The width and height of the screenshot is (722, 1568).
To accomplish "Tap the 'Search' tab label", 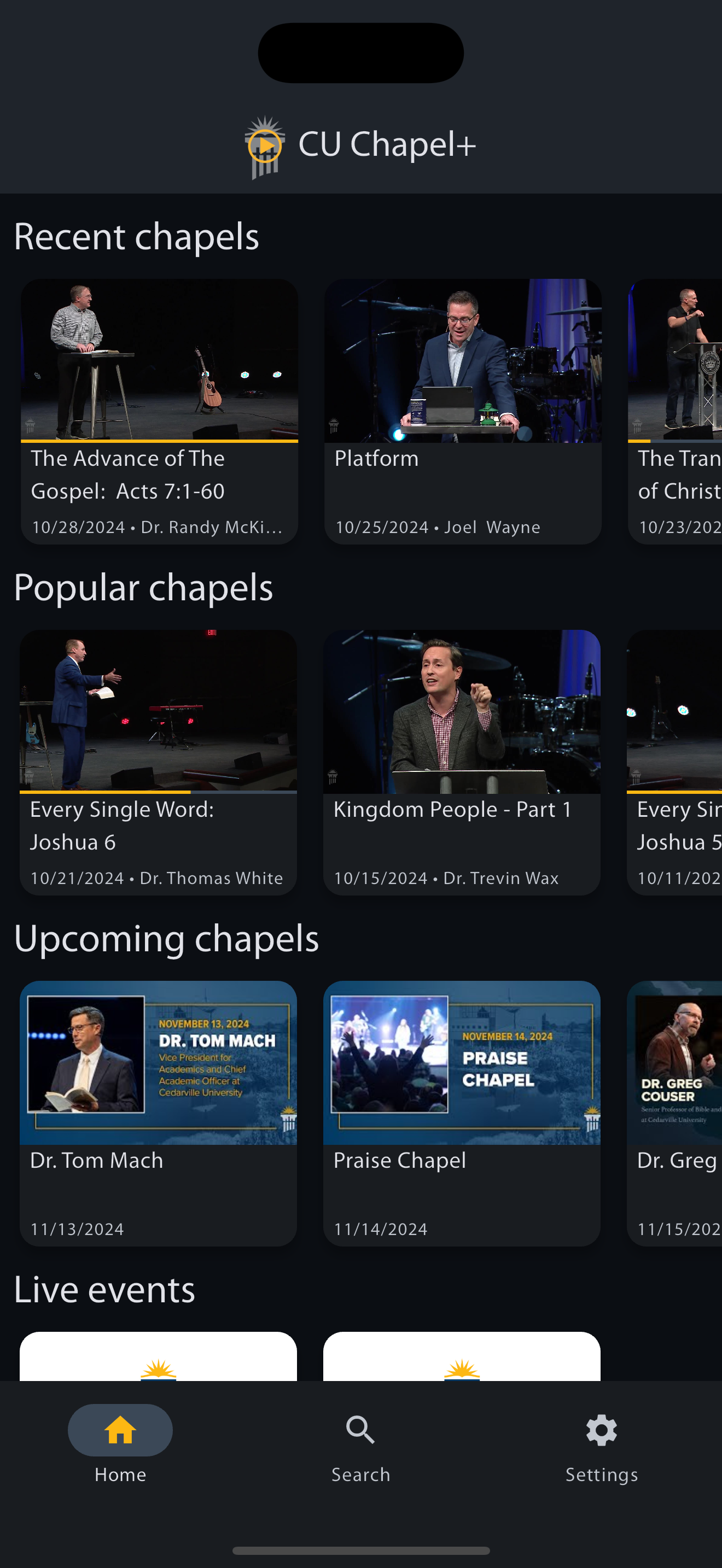I will point(360,1475).
